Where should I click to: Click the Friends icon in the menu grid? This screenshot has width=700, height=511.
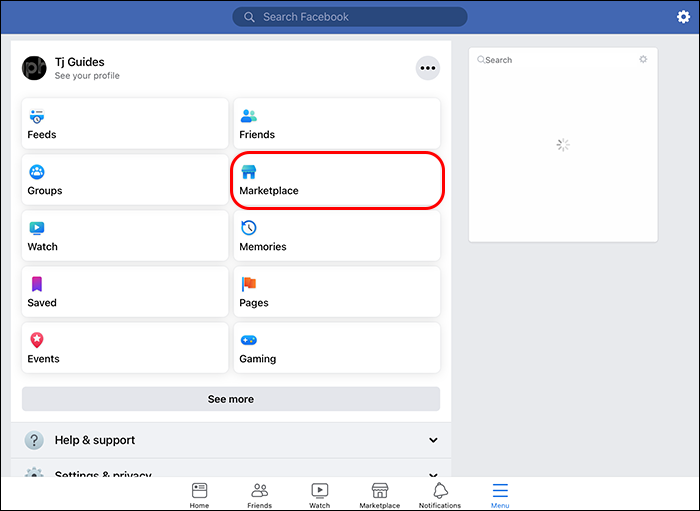[x=249, y=116]
